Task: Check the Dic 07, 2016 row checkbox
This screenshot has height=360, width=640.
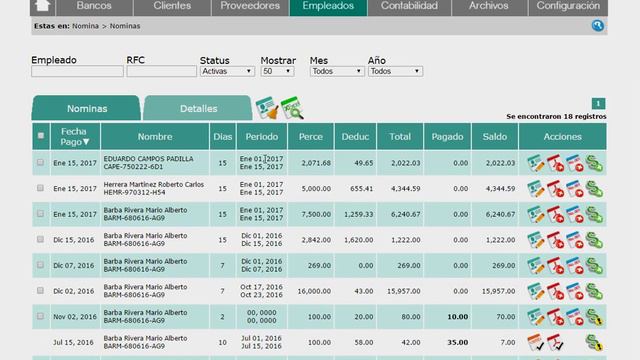Action: tap(40, 264)
